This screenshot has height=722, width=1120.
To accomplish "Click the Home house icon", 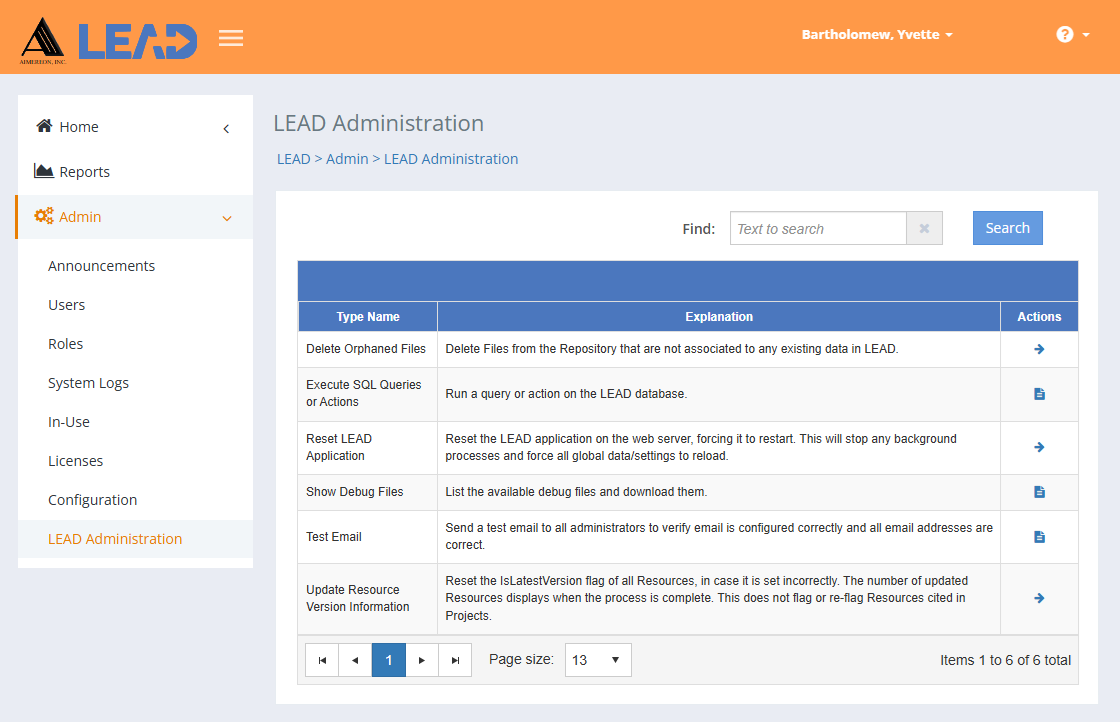I will [x=44, y=126].
